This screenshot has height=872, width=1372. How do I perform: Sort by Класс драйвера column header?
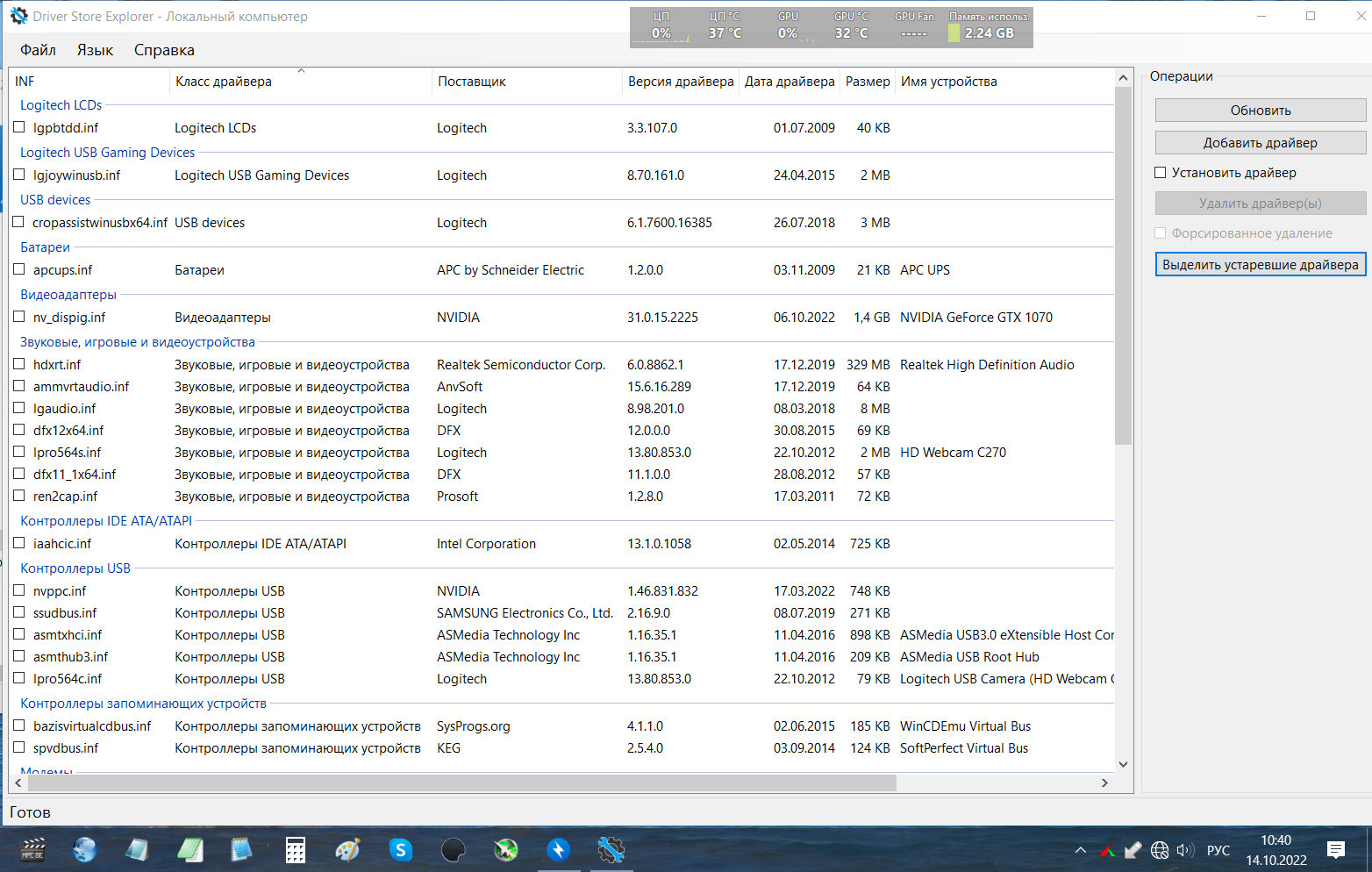[x=301, y=82]
